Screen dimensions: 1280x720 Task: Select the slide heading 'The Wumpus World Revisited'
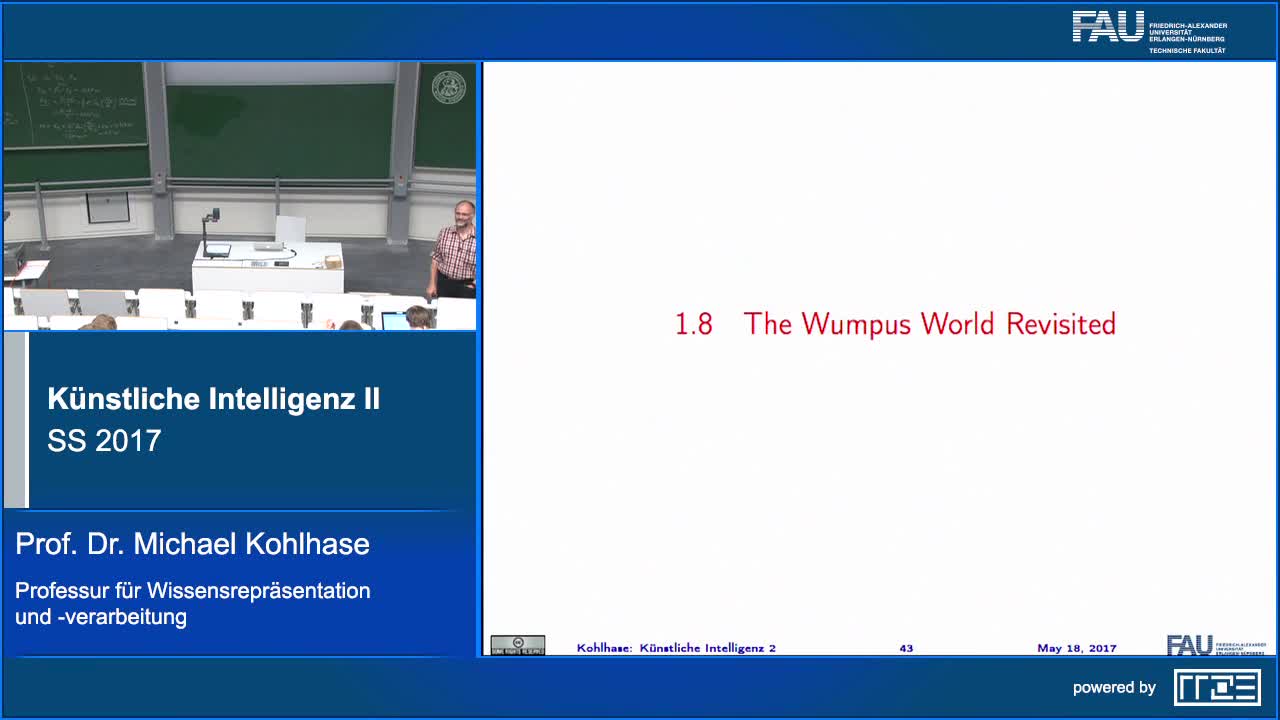point(929,324)
